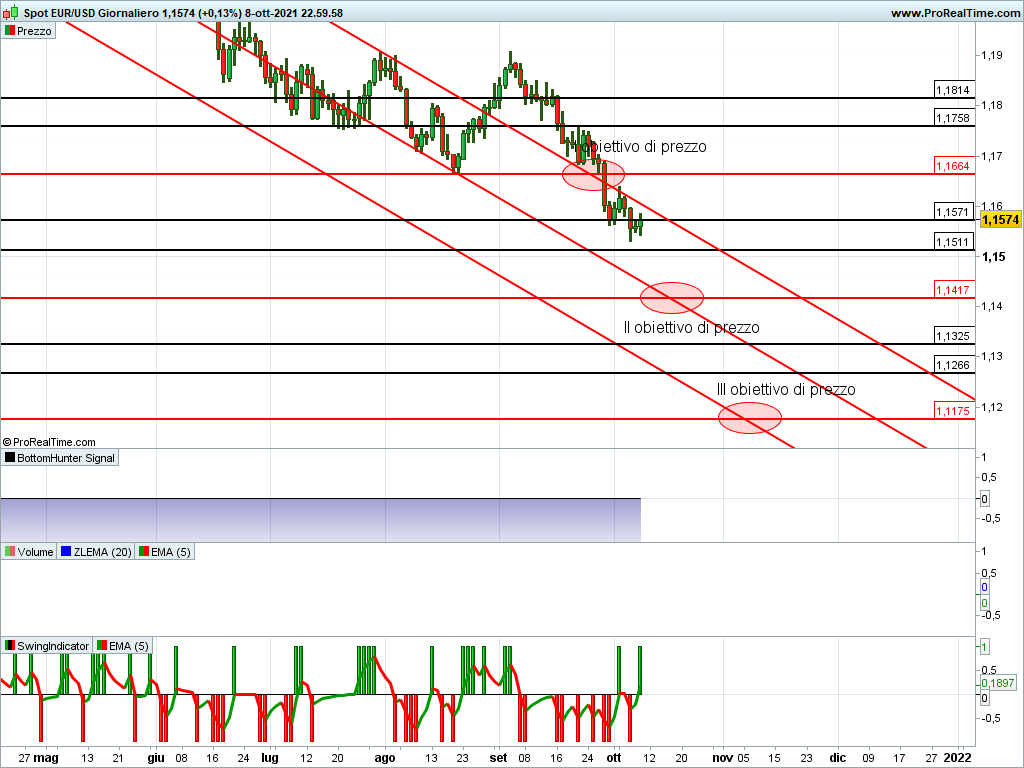The height and width of the screenshot is (768, 1024).
Task: Click the black square icon of BottomHunter Signal
Action: tap(9, 458)
